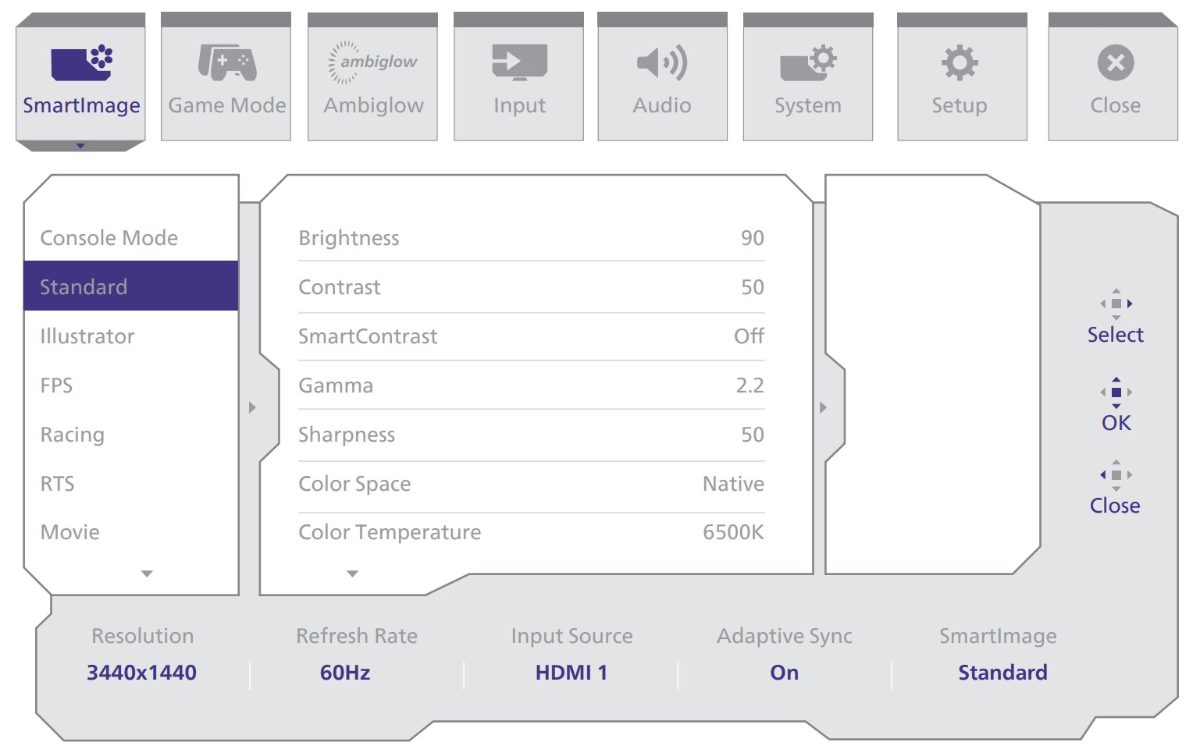
Task: Open the value panel using the right arrow after the settings list
Action: coord(823,408)
